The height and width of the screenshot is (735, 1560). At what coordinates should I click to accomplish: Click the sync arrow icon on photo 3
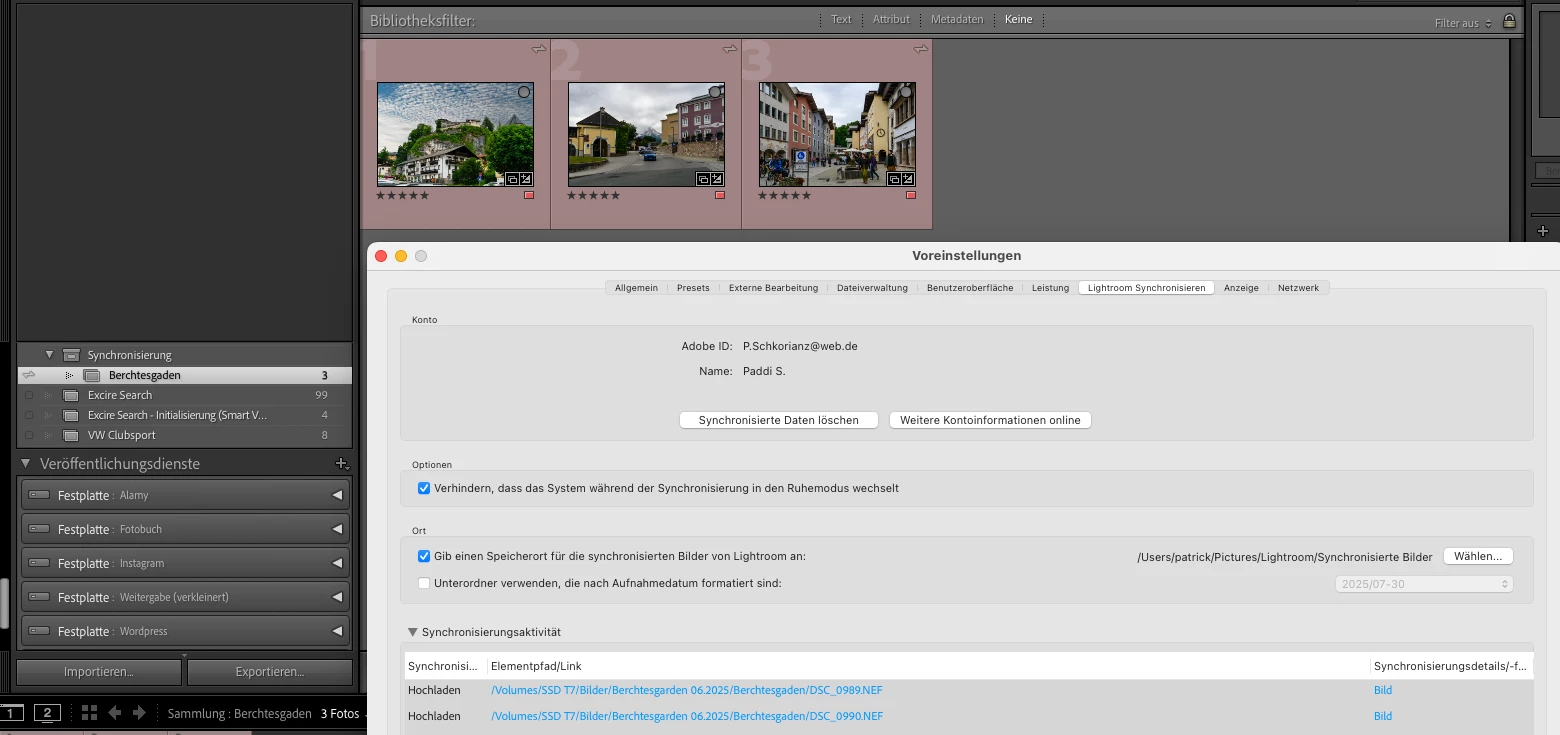(x=921, y=49)
